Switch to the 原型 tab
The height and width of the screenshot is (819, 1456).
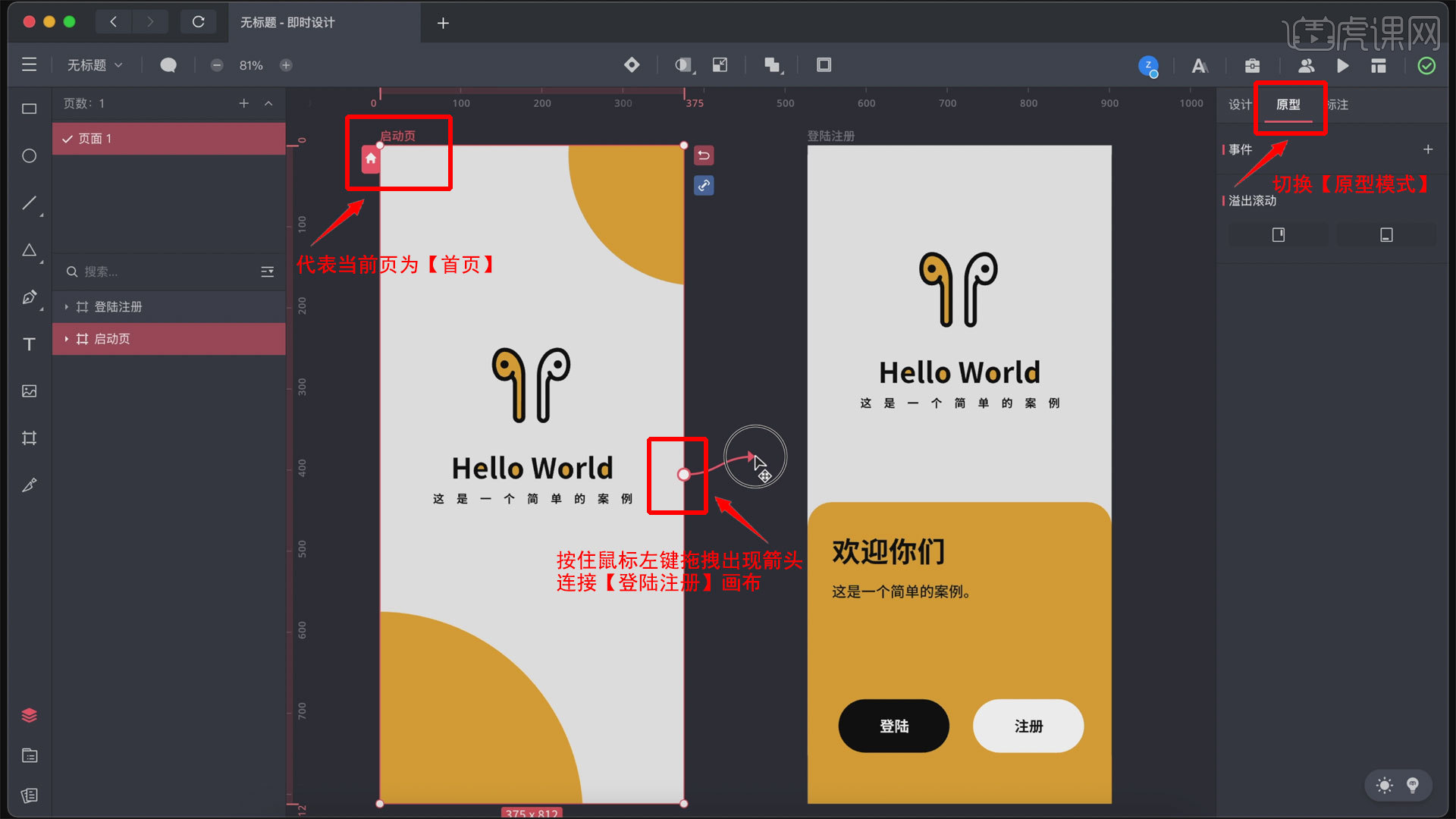(1288, 105)
